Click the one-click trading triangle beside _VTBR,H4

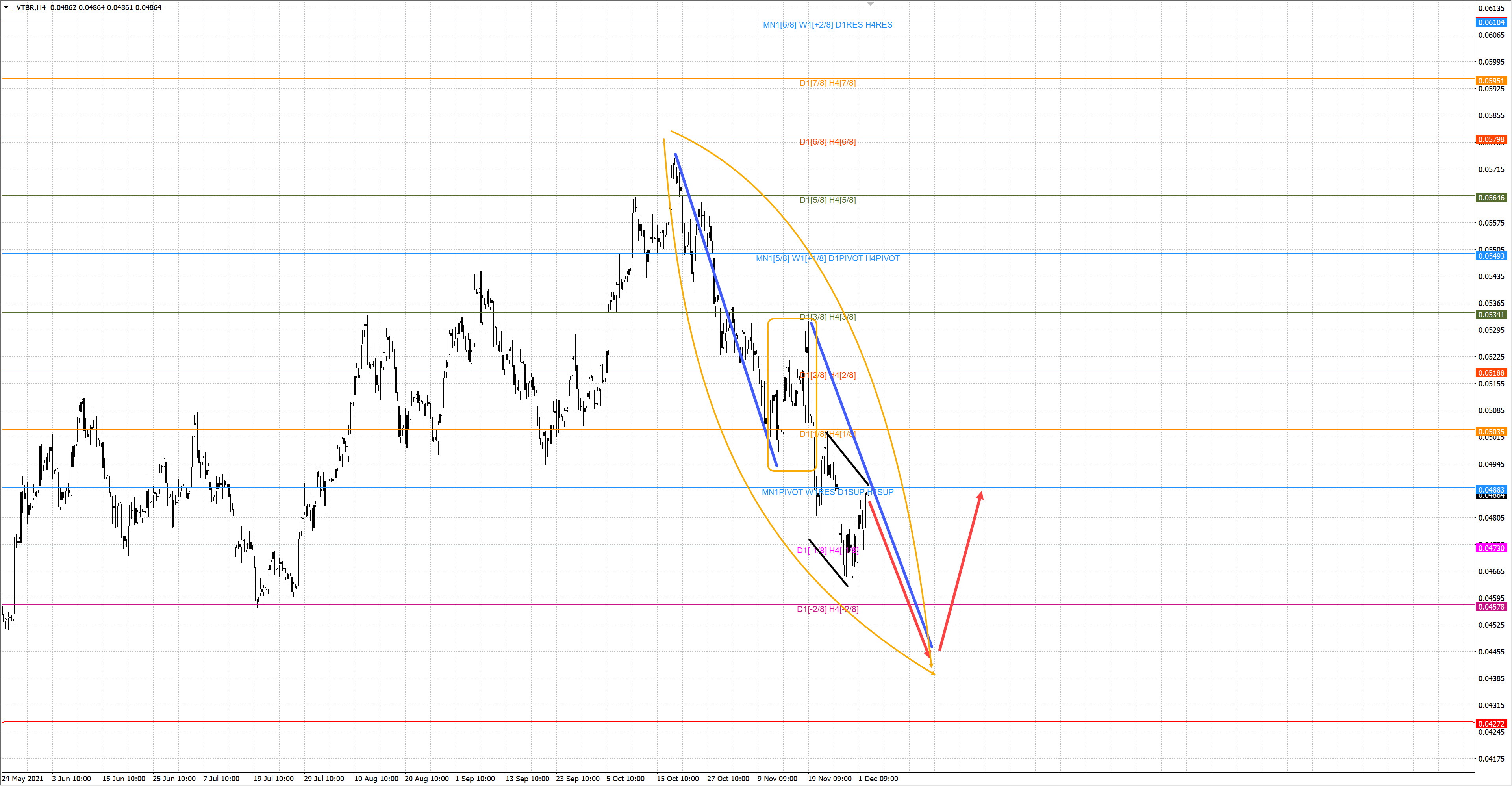click(x=6, y=7)
